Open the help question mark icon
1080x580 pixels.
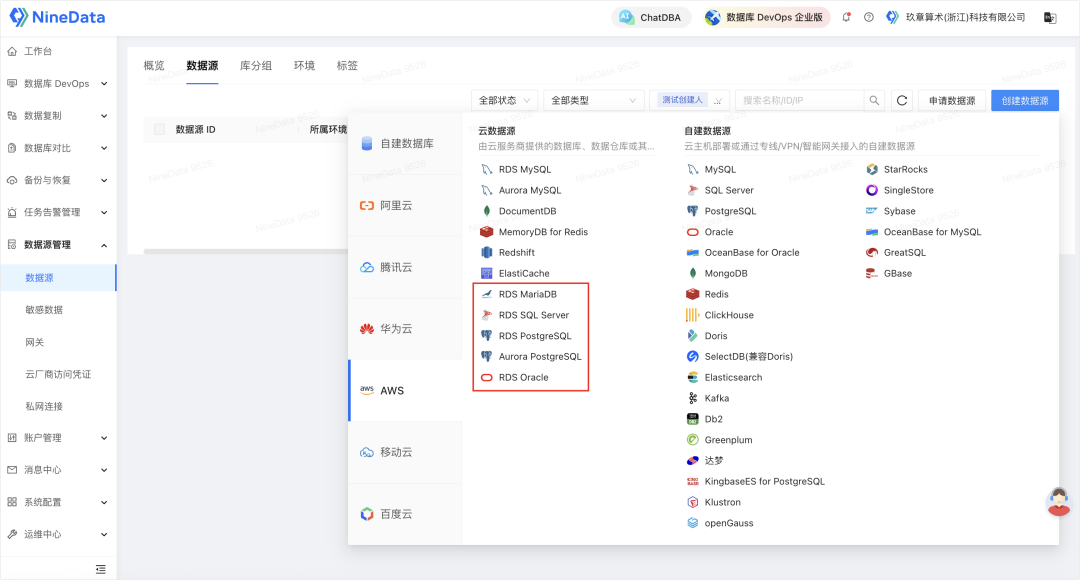tap(869, 18)
